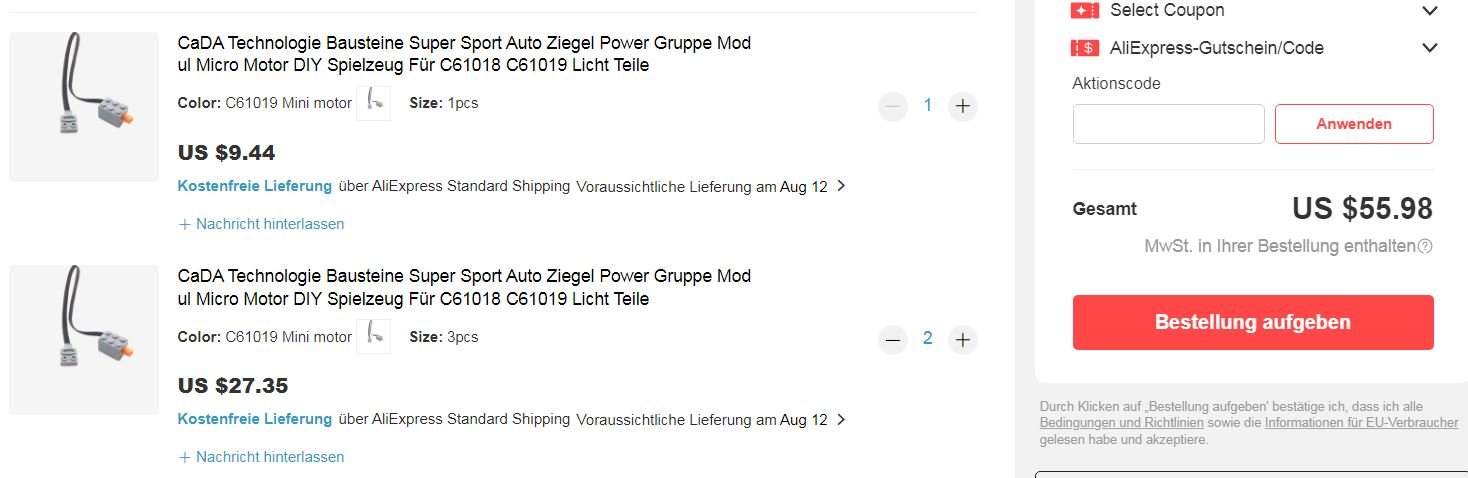Click the Aktionscode input field
Screen dimensions: 1468x478
tap(1168, 124)
